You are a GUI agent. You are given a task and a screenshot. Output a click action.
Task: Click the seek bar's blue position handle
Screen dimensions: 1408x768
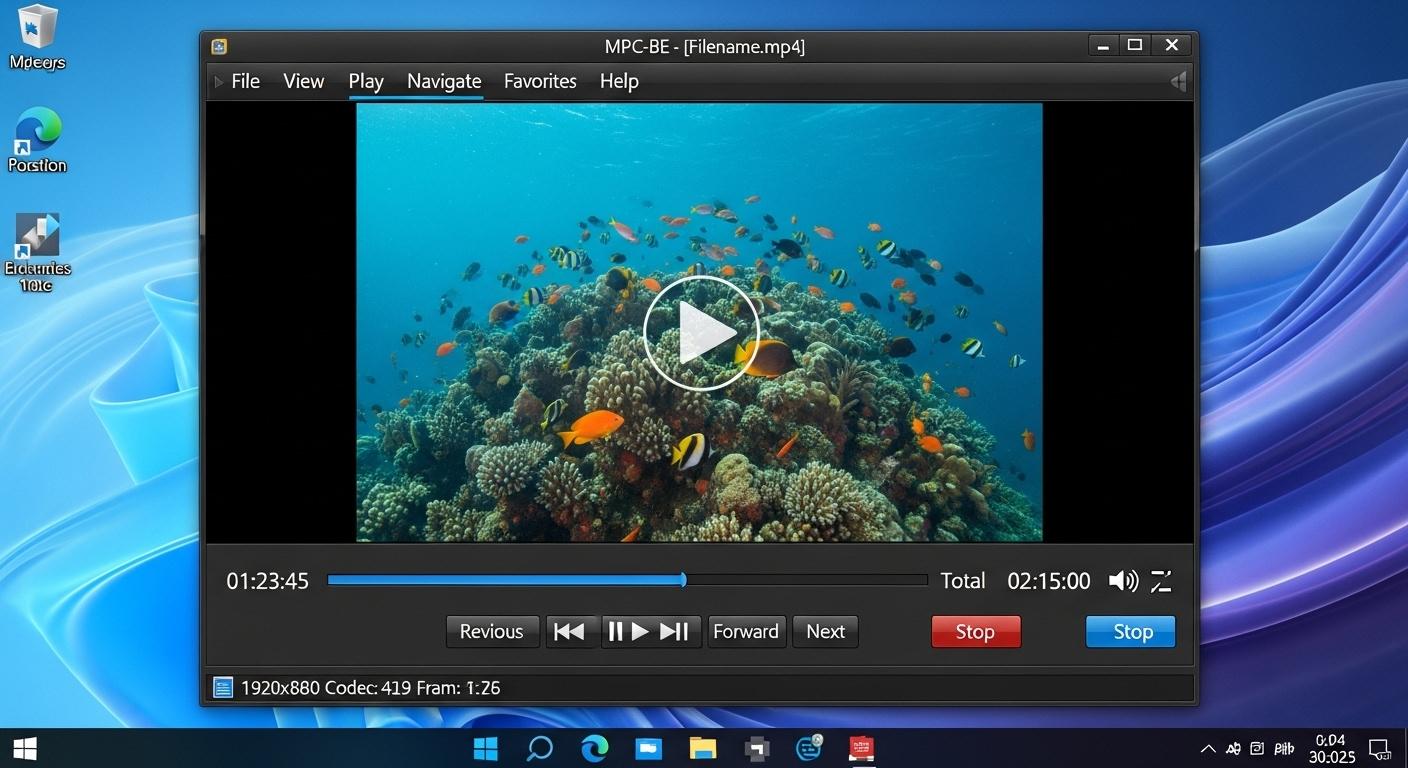684,580
